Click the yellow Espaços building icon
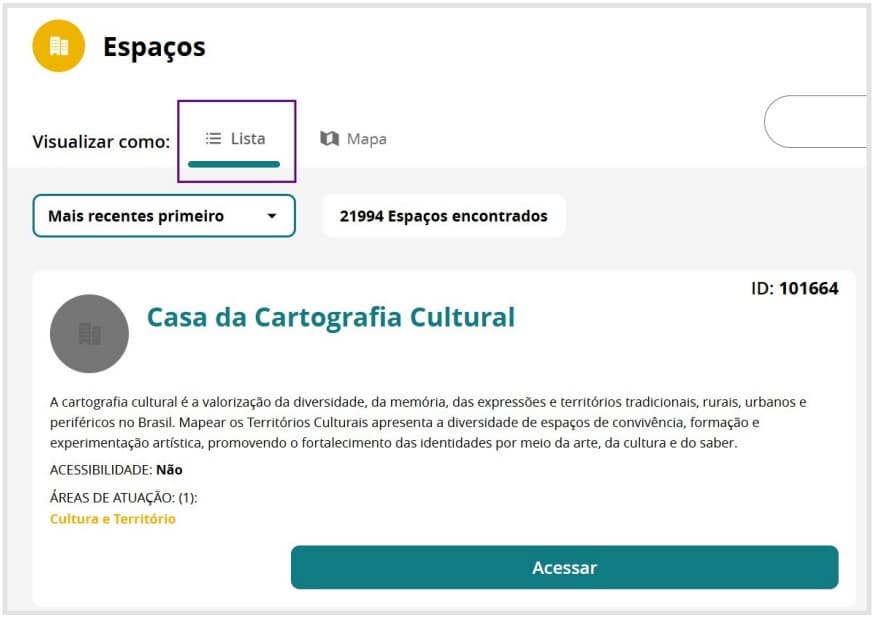This screenshot has height=617, width=872. coord(59,46)
